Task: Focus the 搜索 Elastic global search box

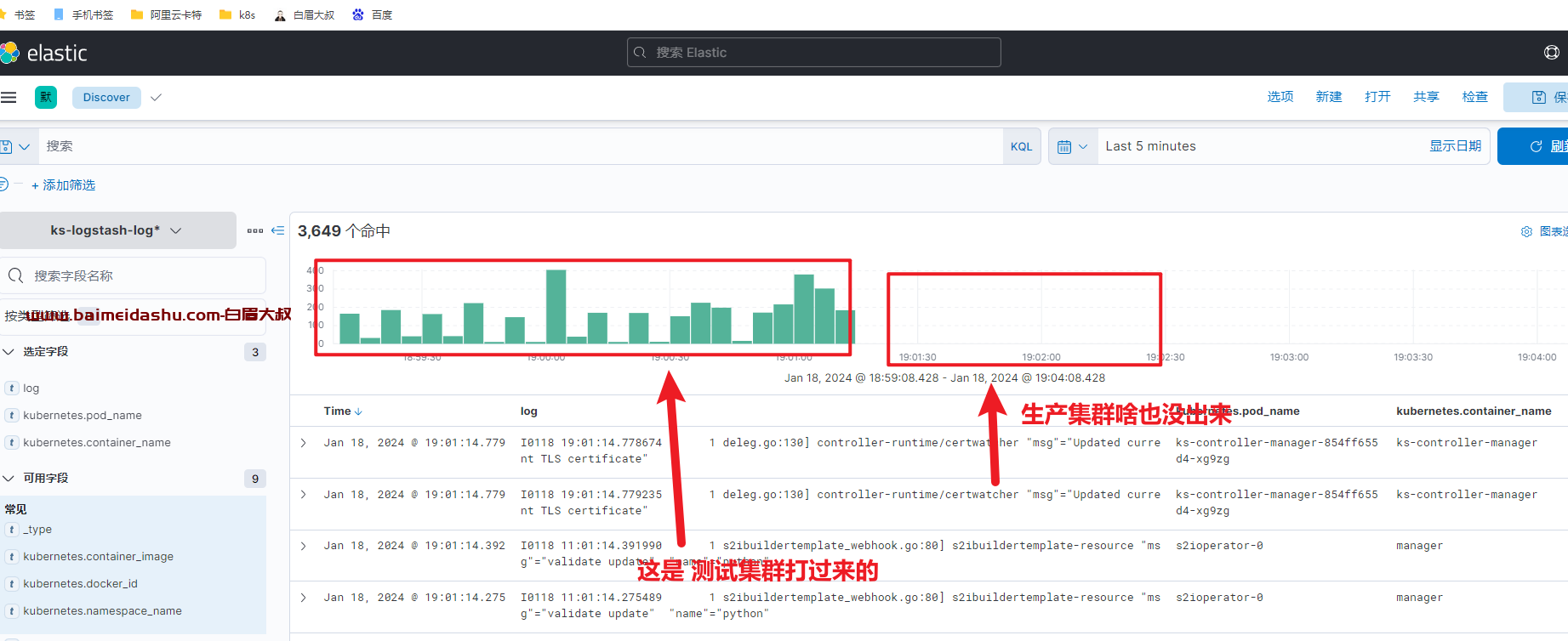Action: (x=813, y=53)
